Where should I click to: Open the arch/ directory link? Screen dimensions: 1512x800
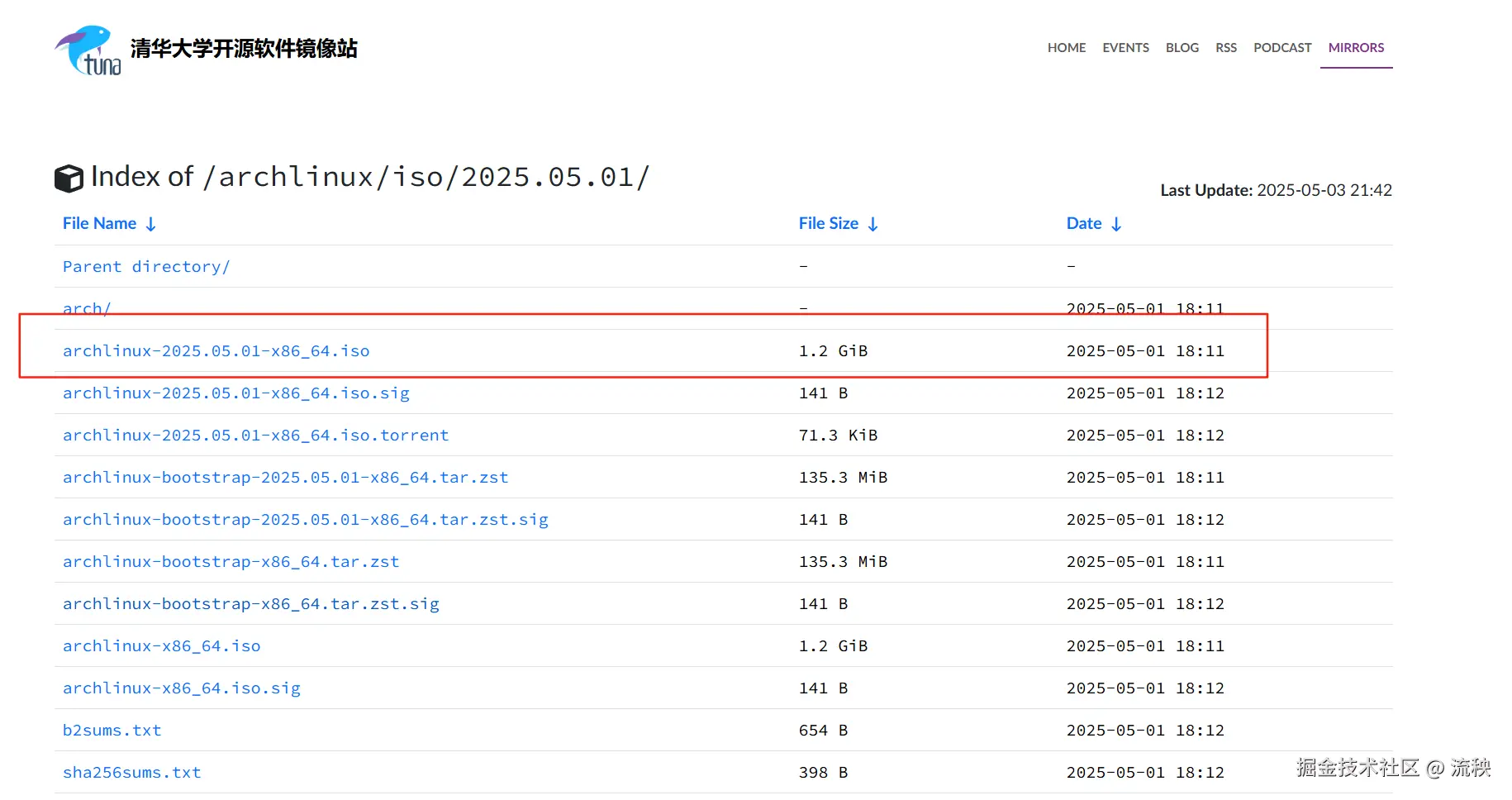87,308
